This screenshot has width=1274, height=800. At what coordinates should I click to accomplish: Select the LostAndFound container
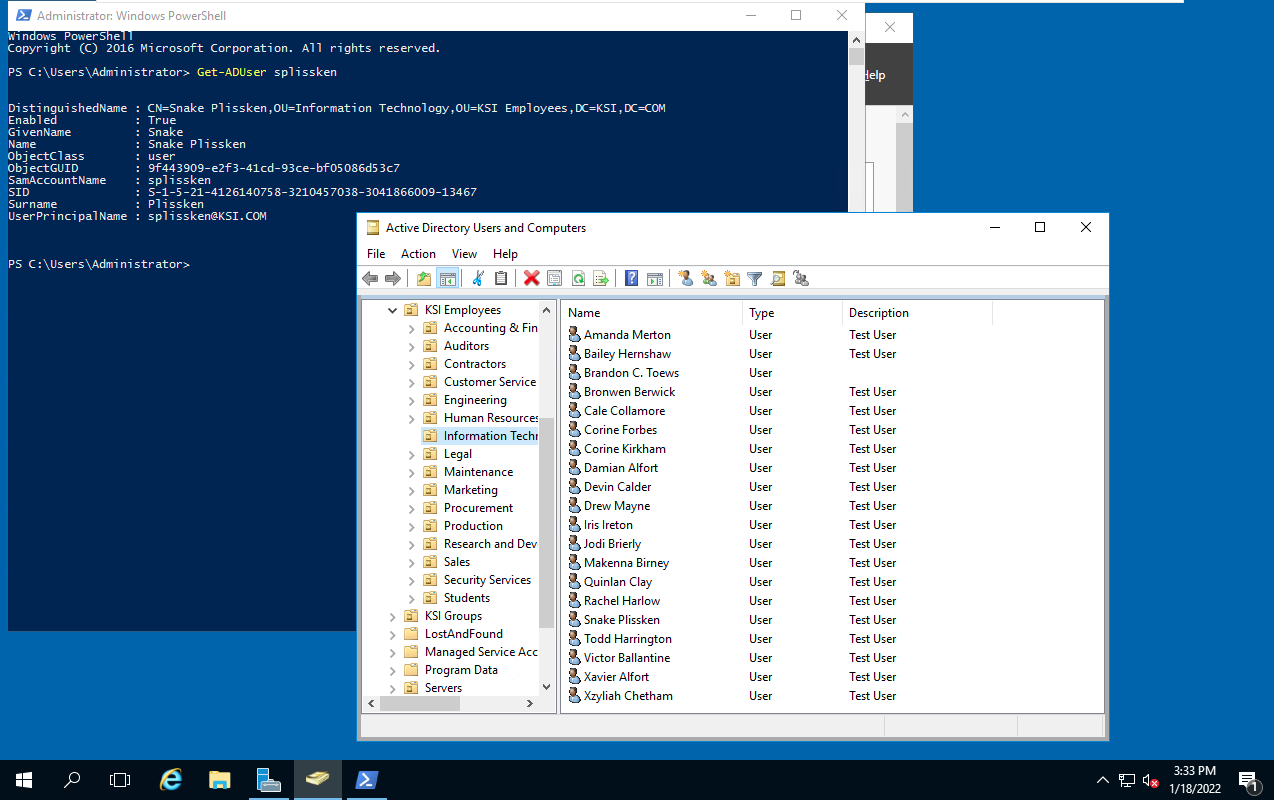pyautogui.click(x=464, y=634)
